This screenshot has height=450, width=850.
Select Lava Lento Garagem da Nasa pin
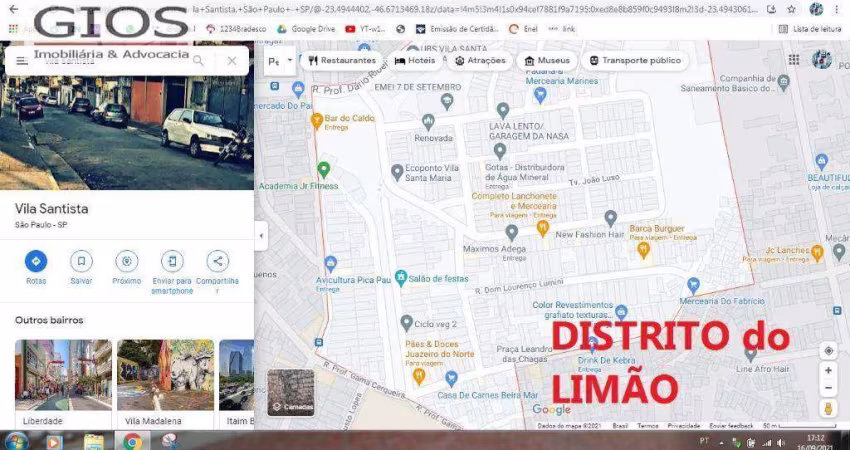coord(503,110)
